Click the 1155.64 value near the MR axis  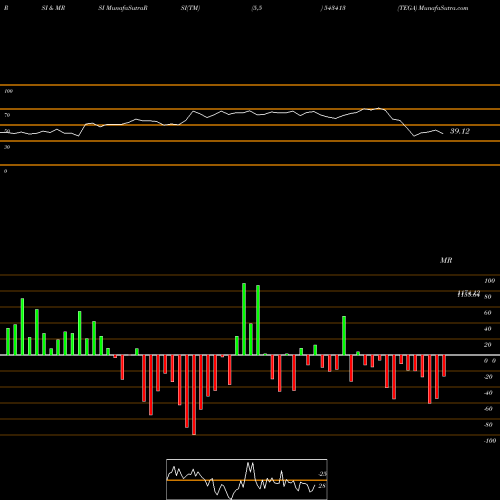468,295
